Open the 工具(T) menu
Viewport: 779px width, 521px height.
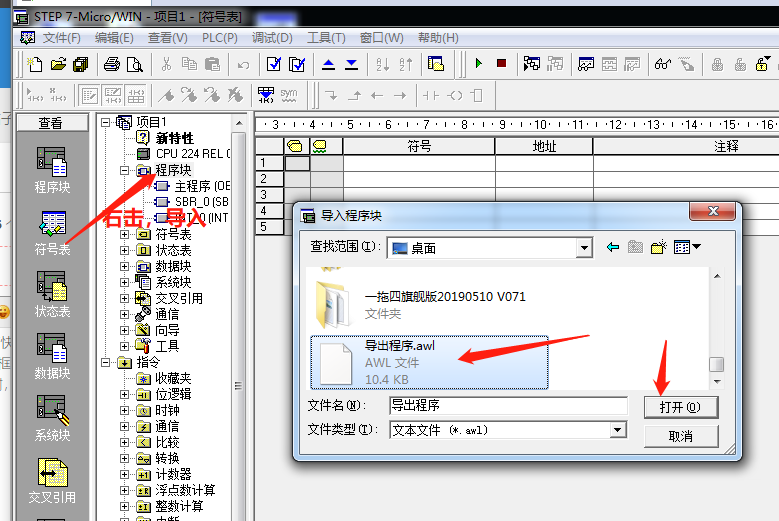(x=326, y=38)
